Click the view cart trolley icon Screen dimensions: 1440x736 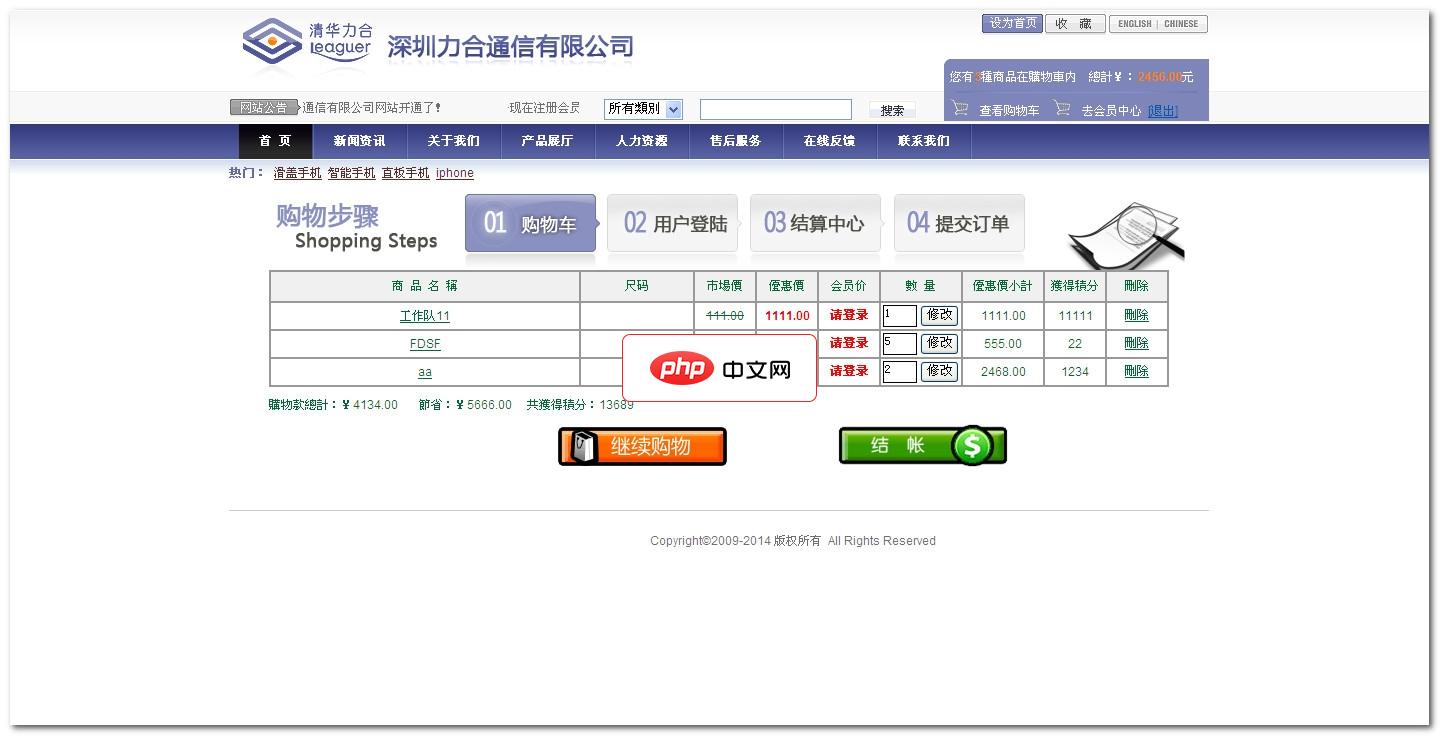[x=961, y=110]
